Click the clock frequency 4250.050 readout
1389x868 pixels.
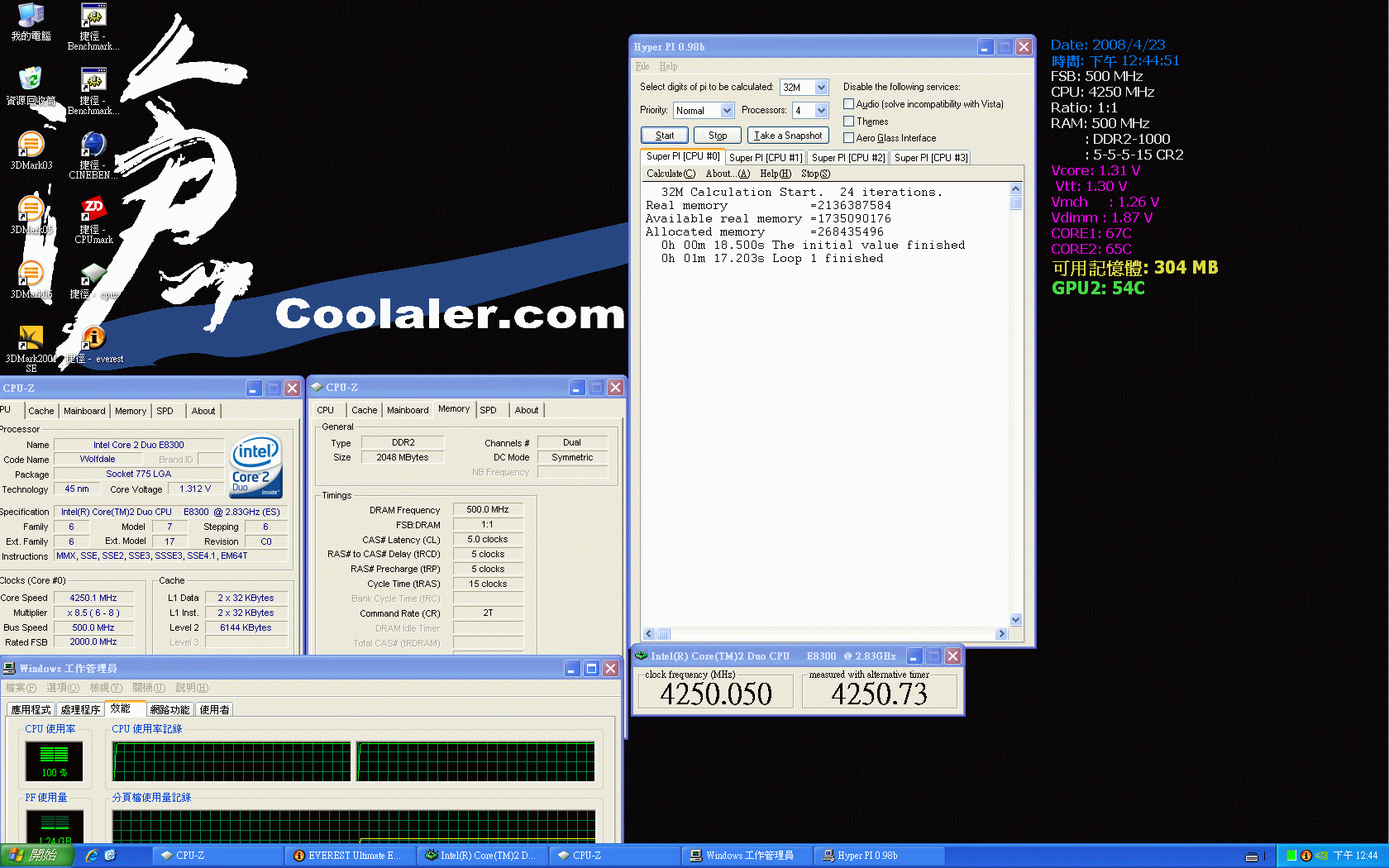coord(716,694)
